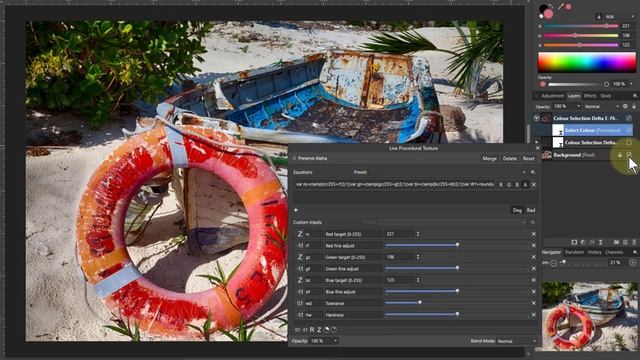This screenshot has width=640, height=360.
Task: Click the Reset button
Action: (x=529, y=158)
